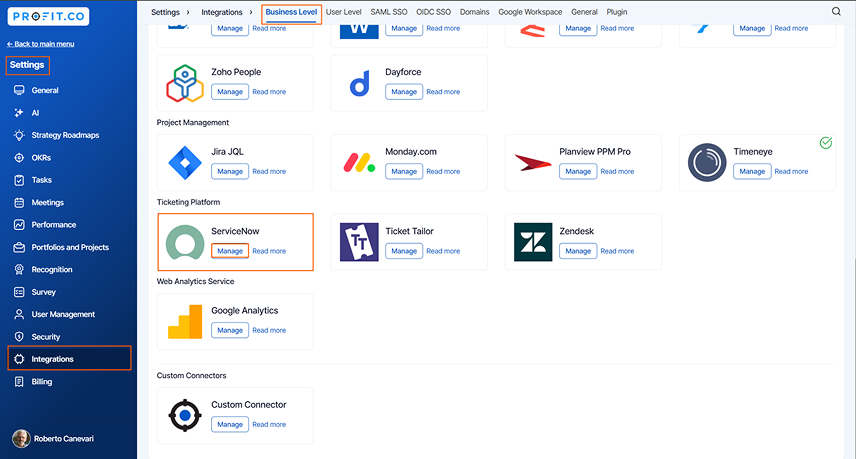Click the OKRs target icon
Screen dimensions: 856x459
(x=19, y=158)
